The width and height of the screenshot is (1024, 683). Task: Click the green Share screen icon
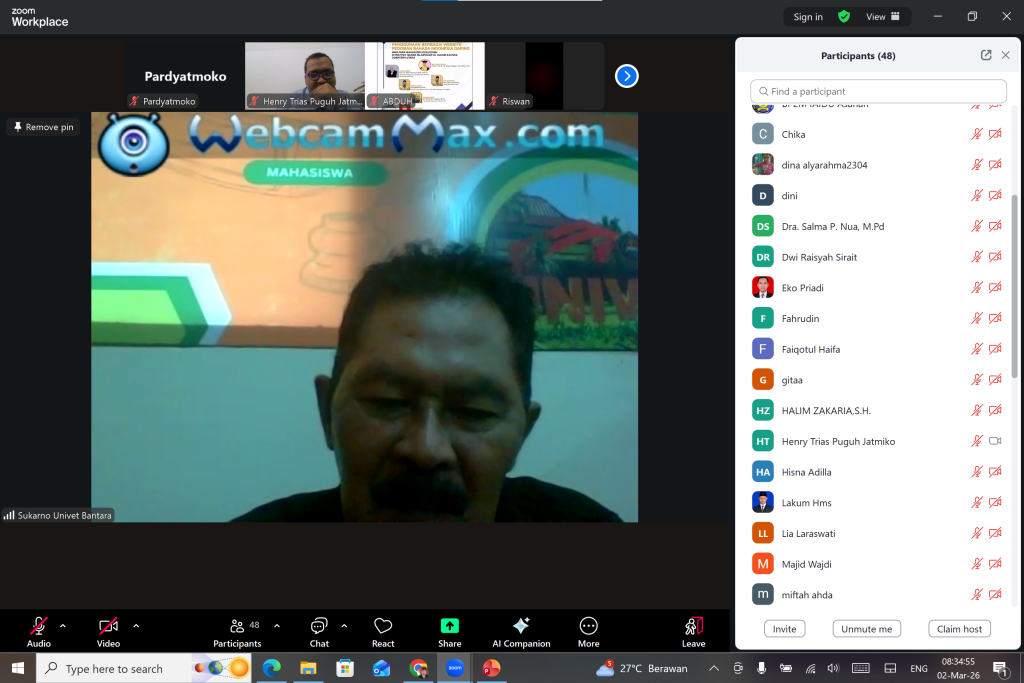click(x=450, y=626)
